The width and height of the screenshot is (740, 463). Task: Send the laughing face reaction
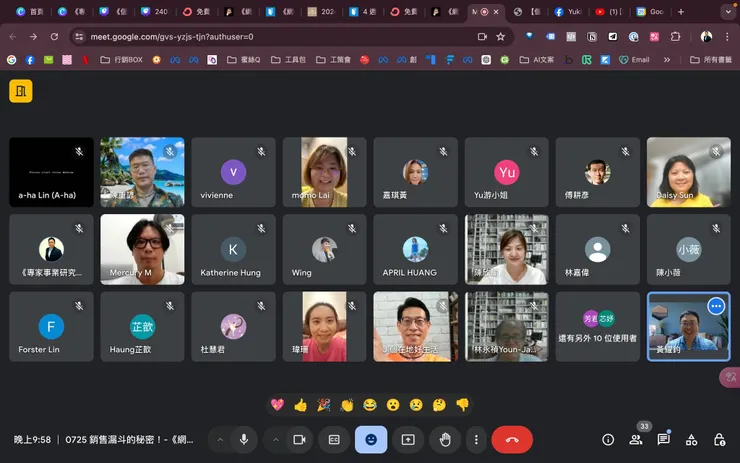(x=370, y=404)
